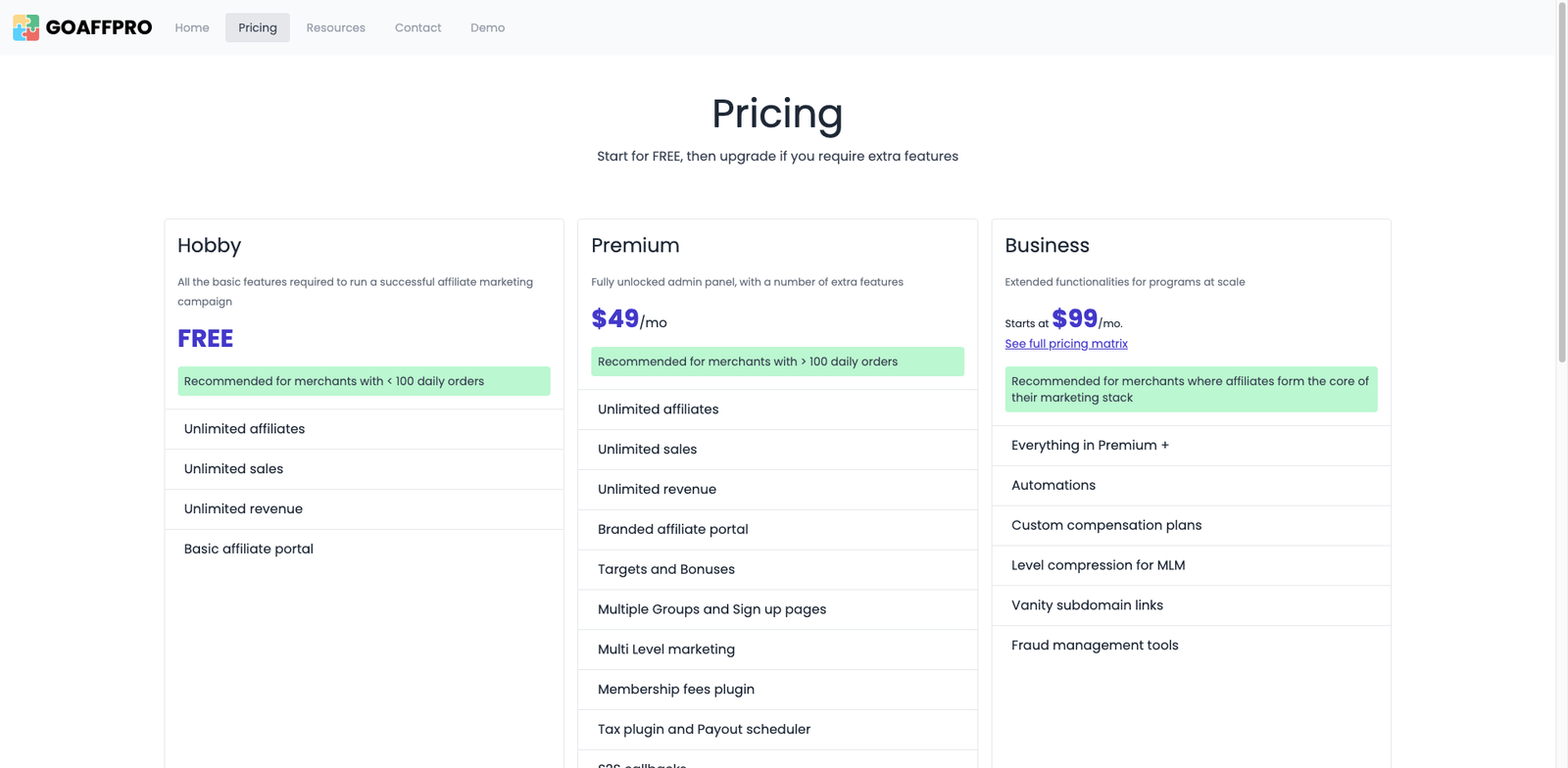Click the '< 100 daily orders' recommendation banner
The height and width of the screenshot is (768, 1568).
tap(364, 381)
